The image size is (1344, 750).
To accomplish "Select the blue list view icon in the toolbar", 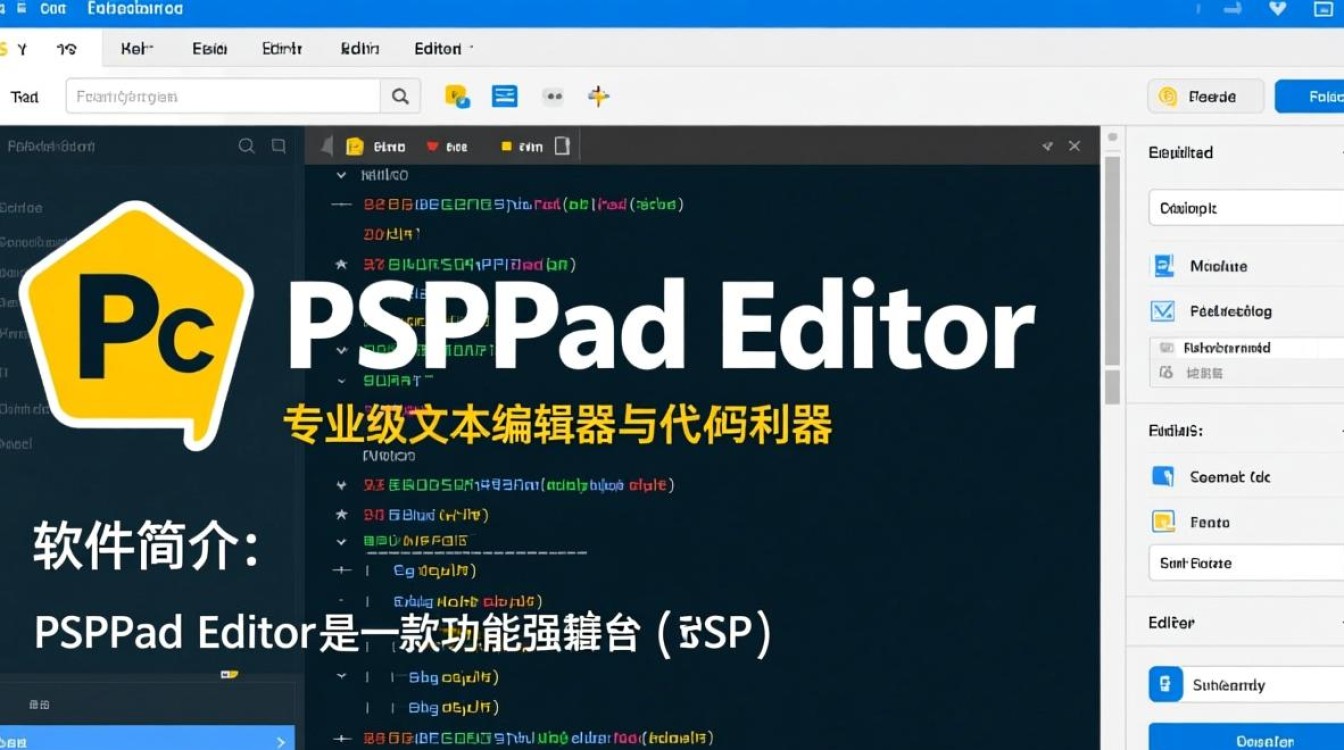I will tap(504, 95).
